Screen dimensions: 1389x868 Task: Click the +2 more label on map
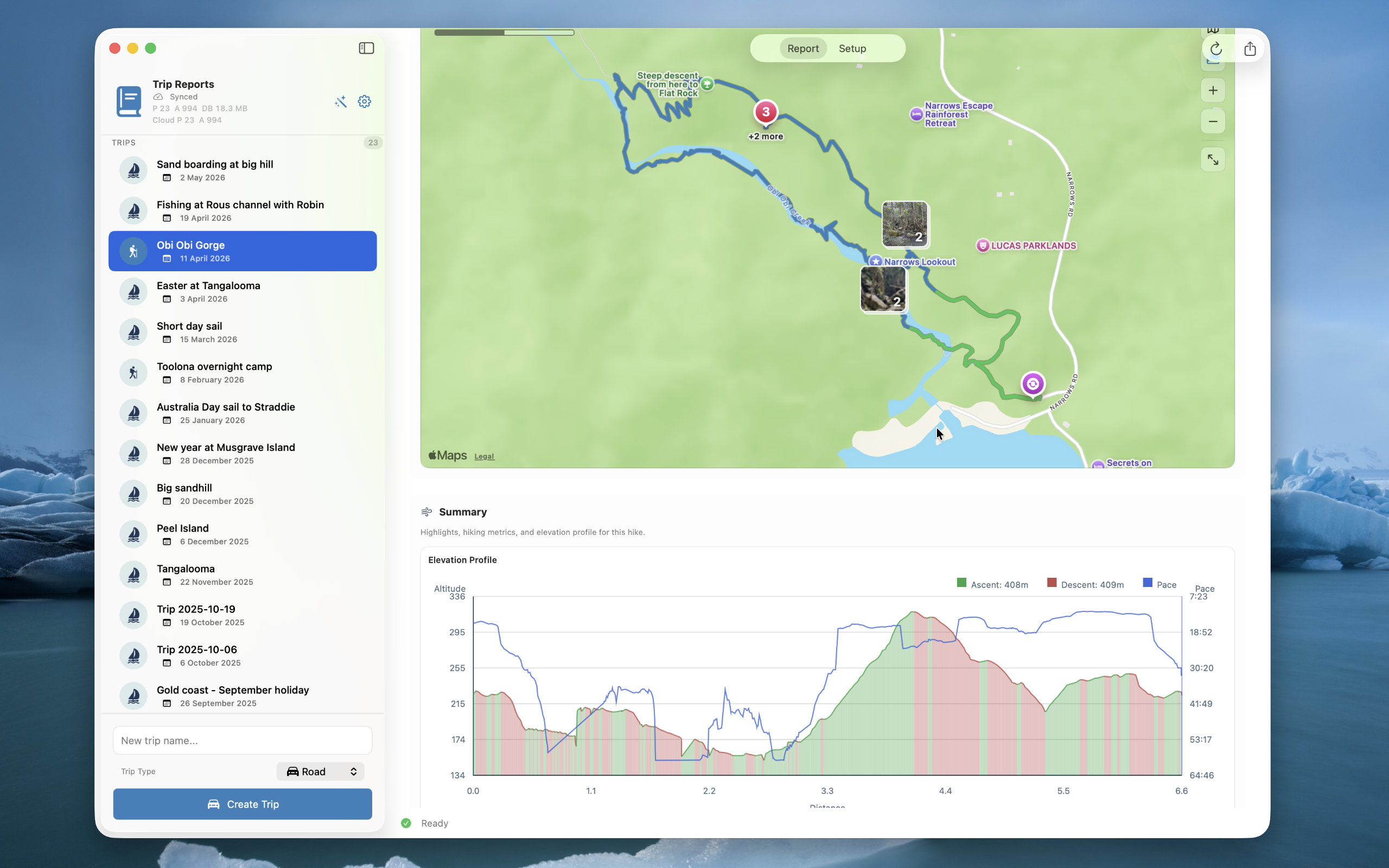pos(766,137)
